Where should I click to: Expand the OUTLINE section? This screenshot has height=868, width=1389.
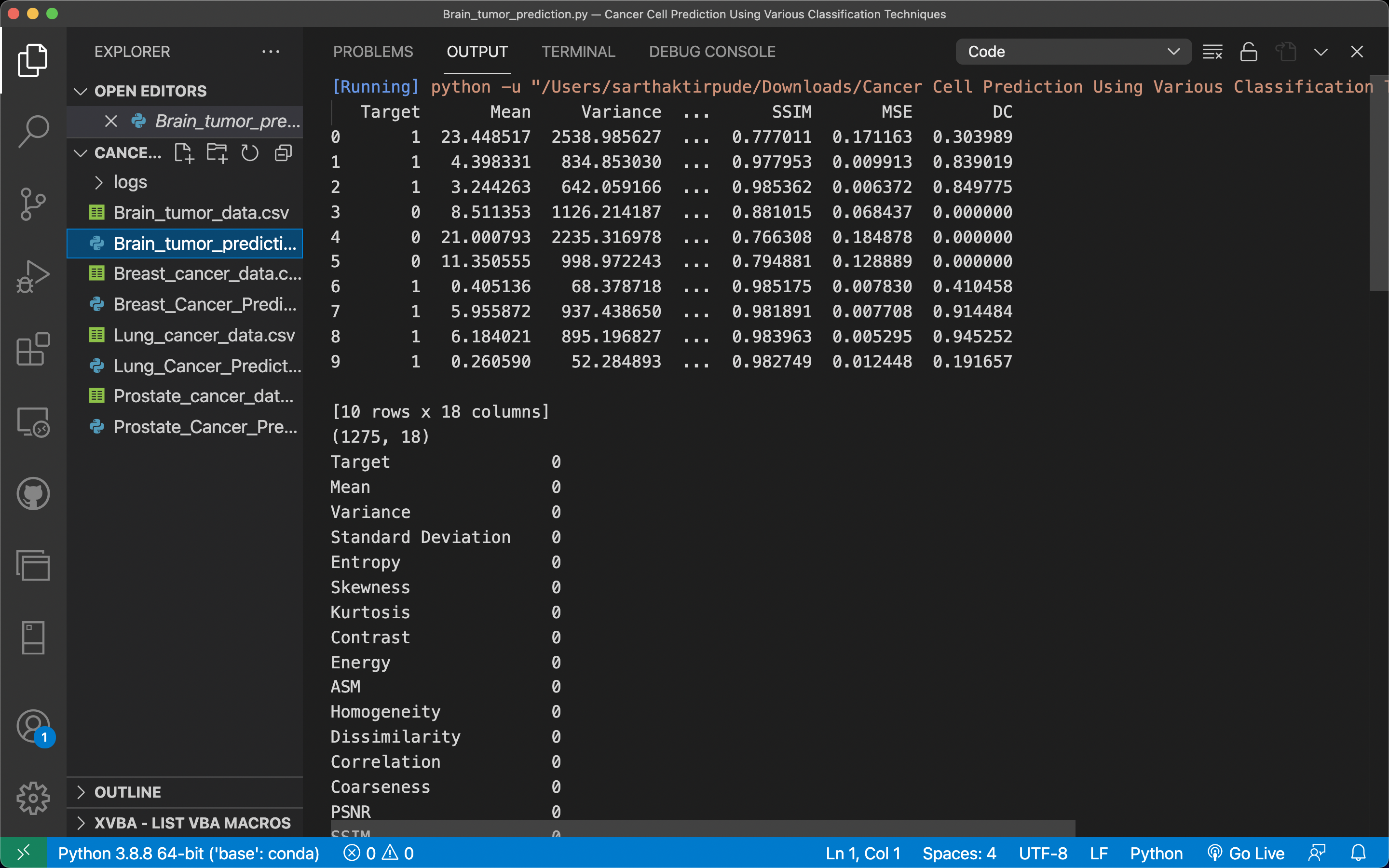click(x=127, y=792)
